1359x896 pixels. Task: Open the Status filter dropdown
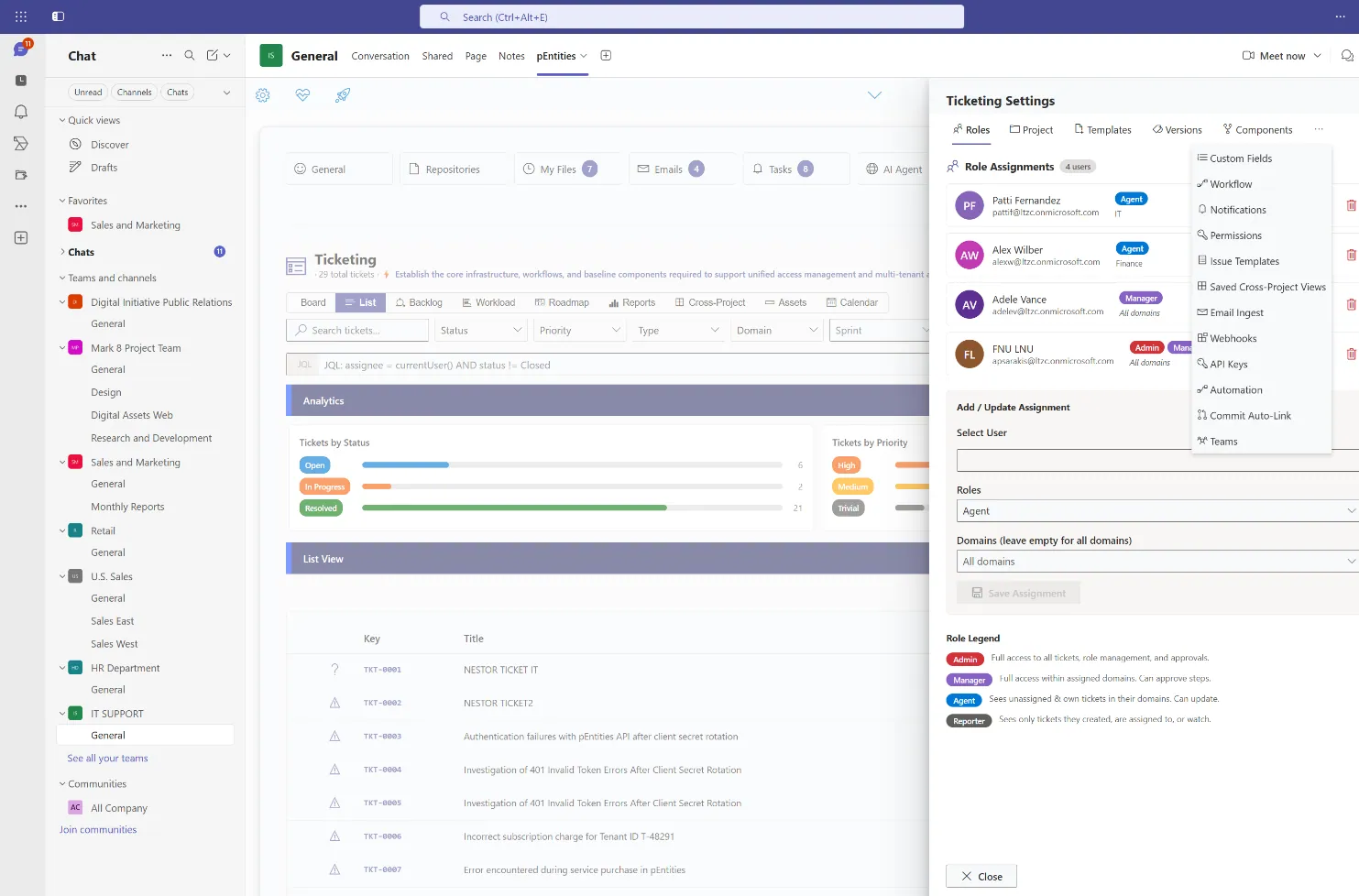[481, 331]
